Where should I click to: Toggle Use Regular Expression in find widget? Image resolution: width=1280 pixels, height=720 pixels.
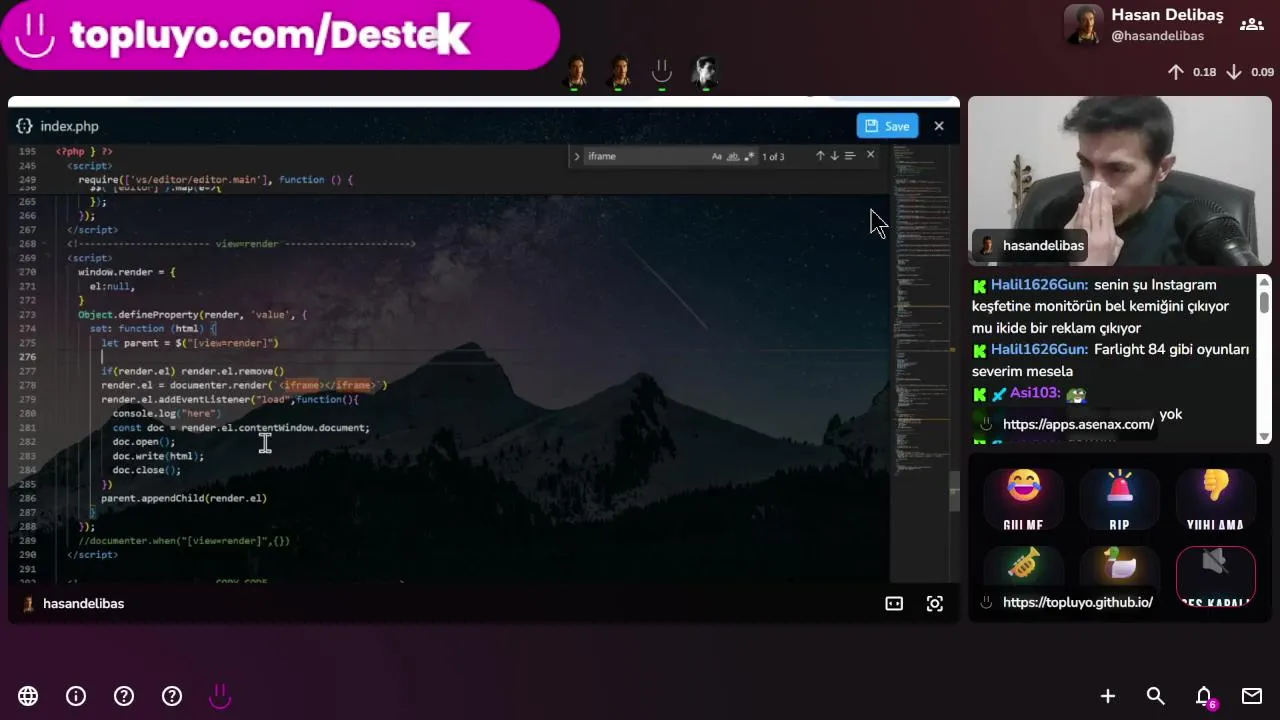[x=748, y=156]
